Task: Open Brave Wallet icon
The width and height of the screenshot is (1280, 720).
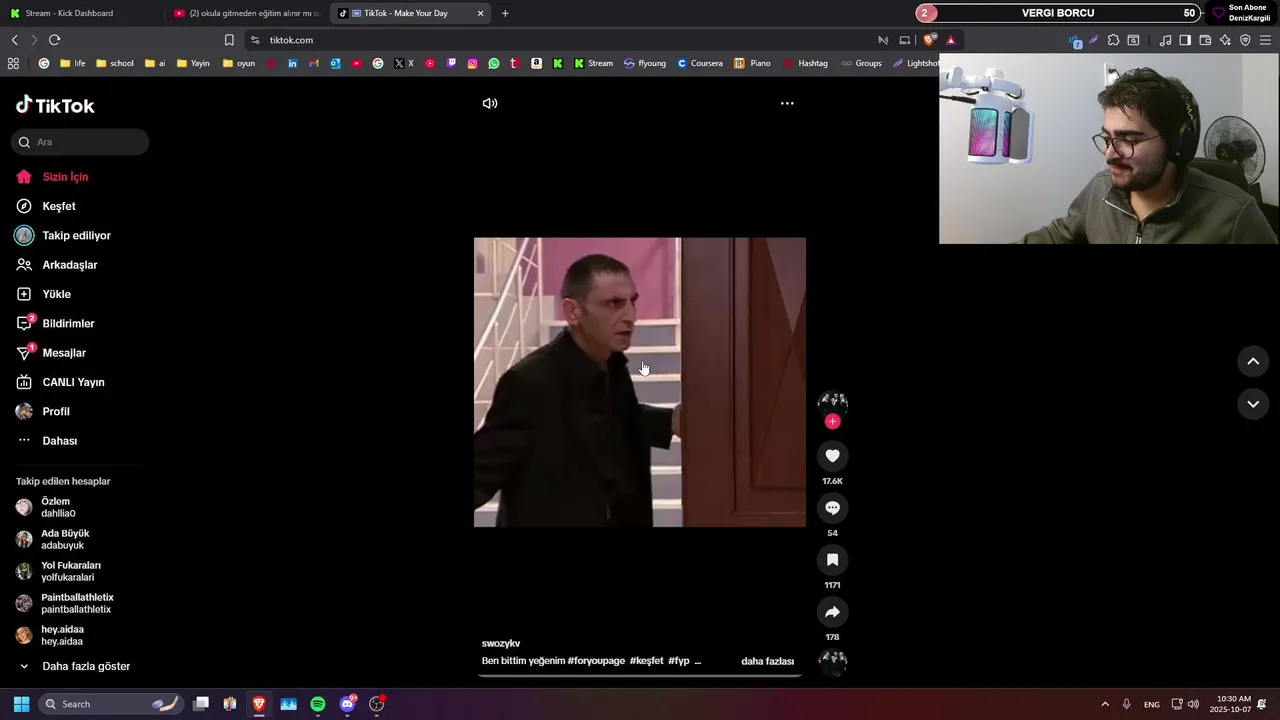Action: 1205,40
